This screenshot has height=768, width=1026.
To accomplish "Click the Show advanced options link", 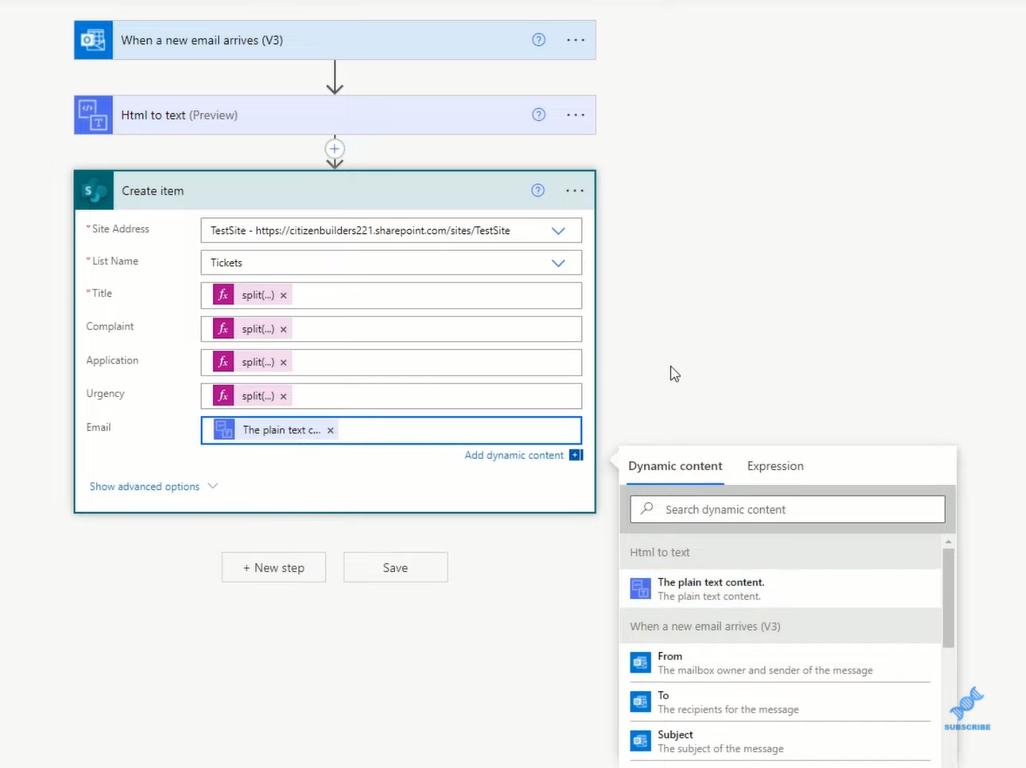I will 145,486.
